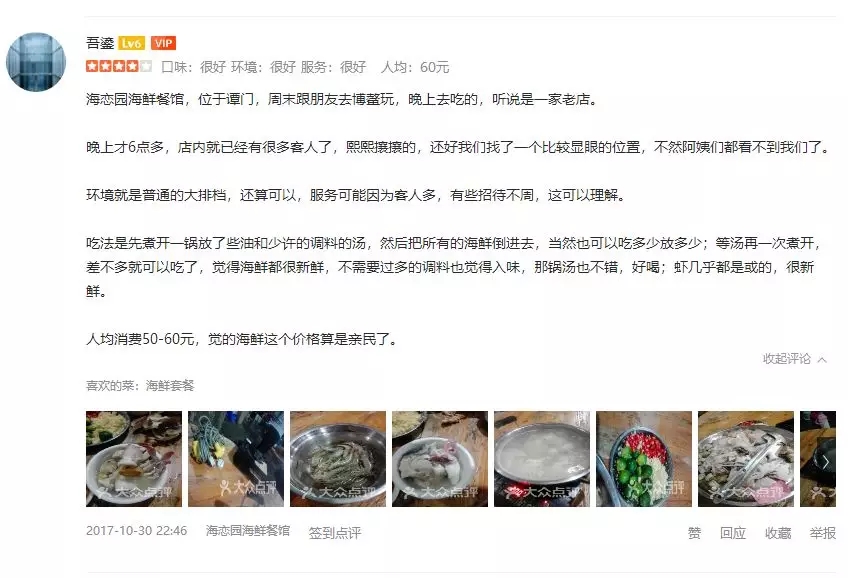Screen dimensions: 848x578
Task: Open favorite dish 海鲜套餐
Action: click(x=170, y=386)
